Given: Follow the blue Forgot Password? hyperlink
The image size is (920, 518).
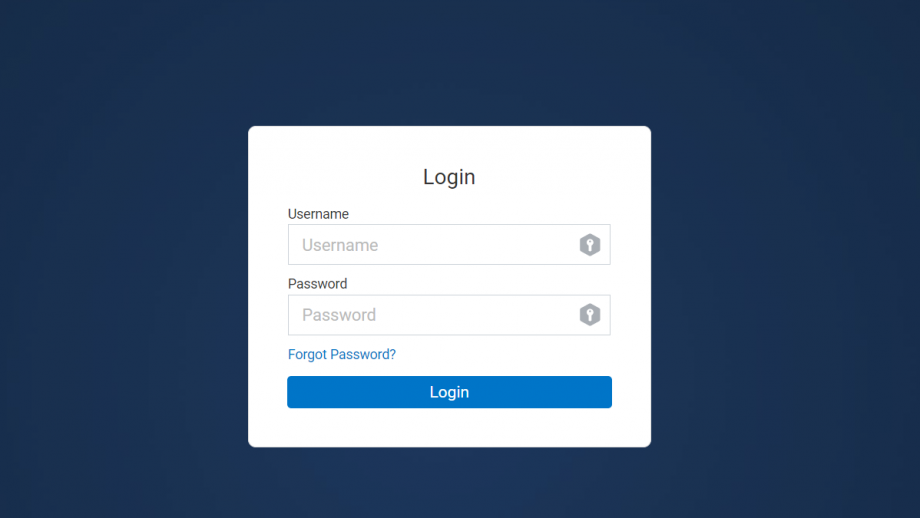Looking at the screenshot, I should 341,354.
